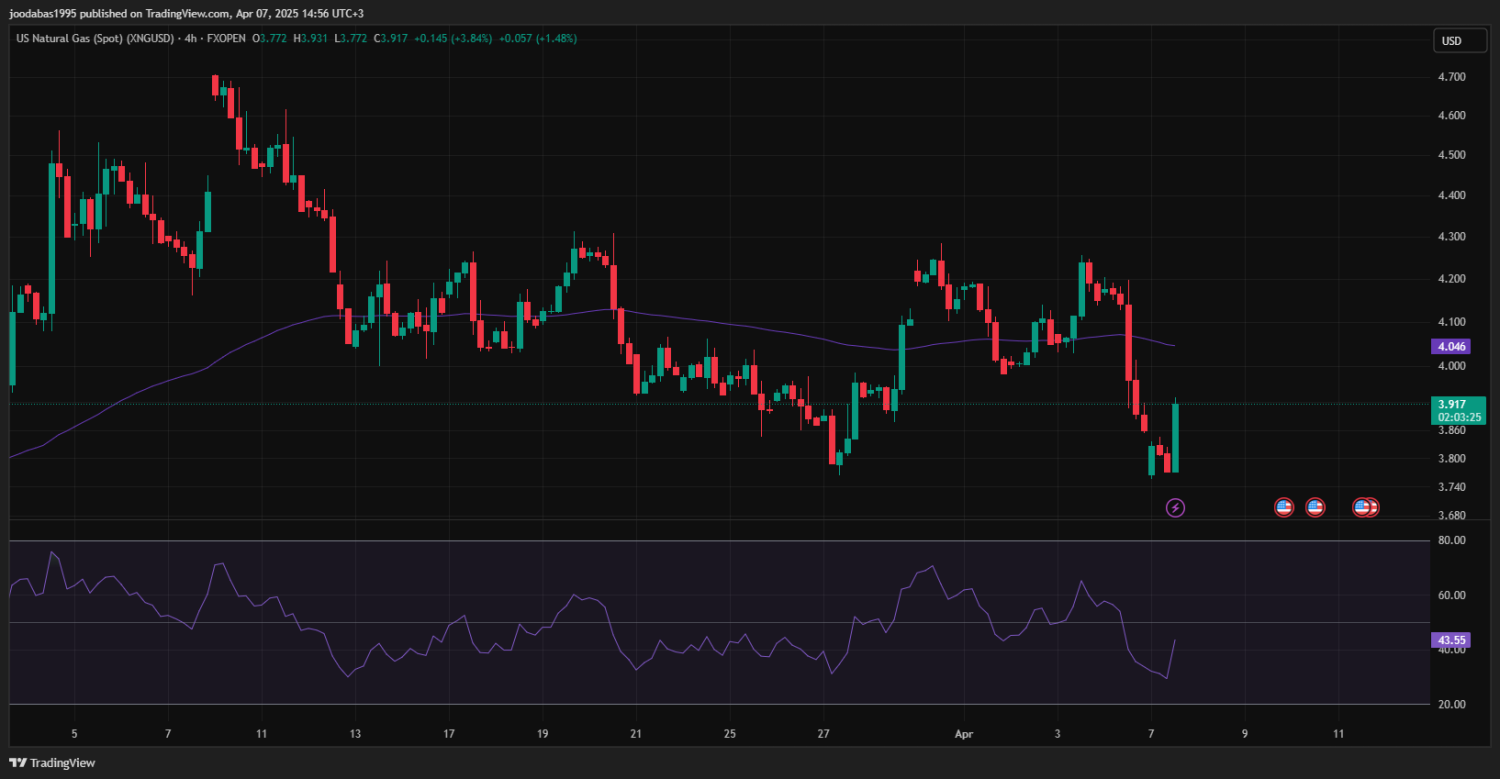The width and height of the screenshot is (1500, 779).
Task: Click the 19 date label on time axis
Action: point(542,733)
